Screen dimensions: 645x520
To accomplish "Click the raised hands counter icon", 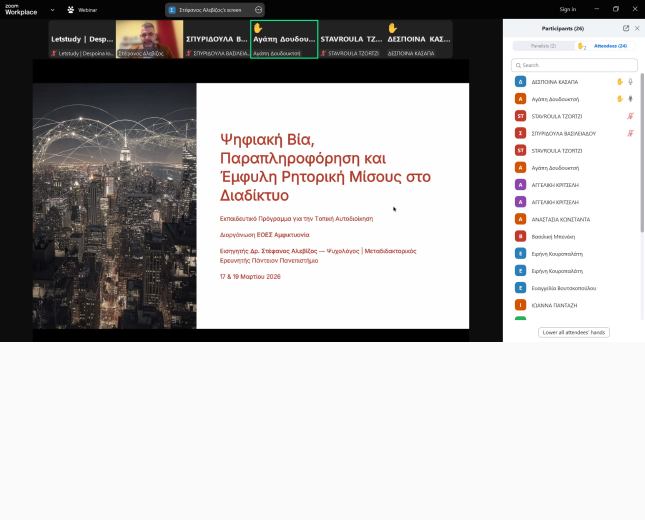I will pos(581,46).
